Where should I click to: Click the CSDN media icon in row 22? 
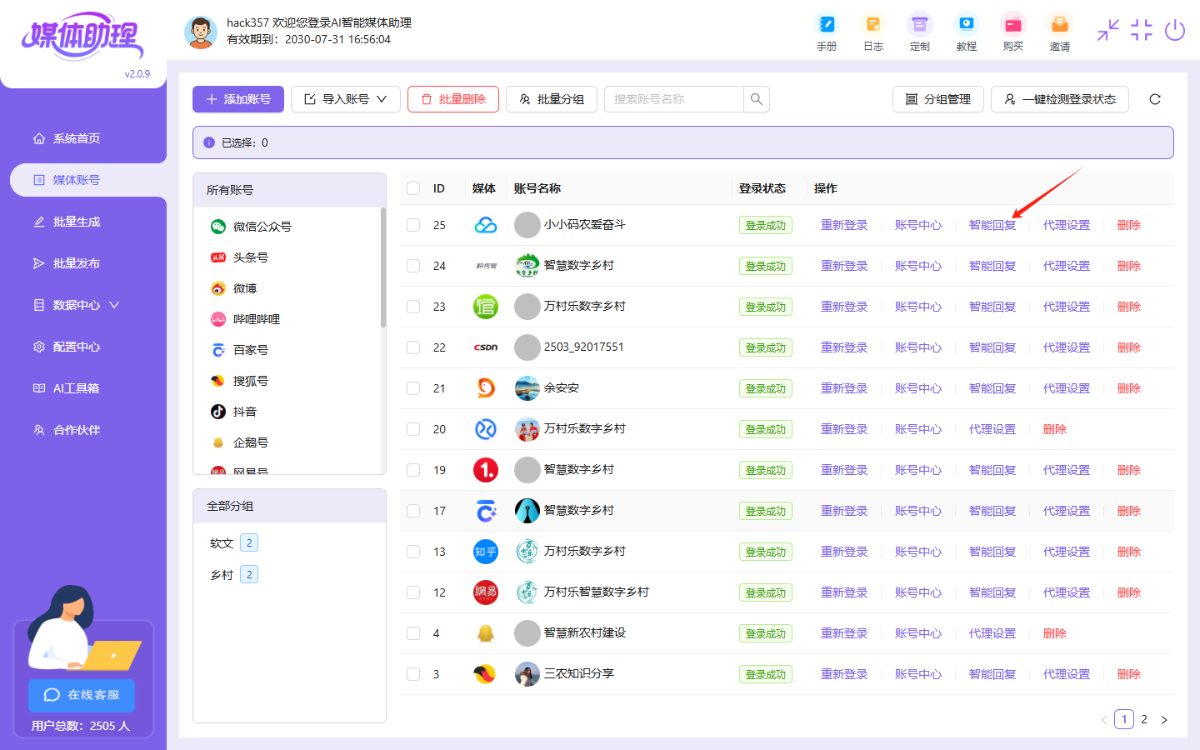coord(485,347)
